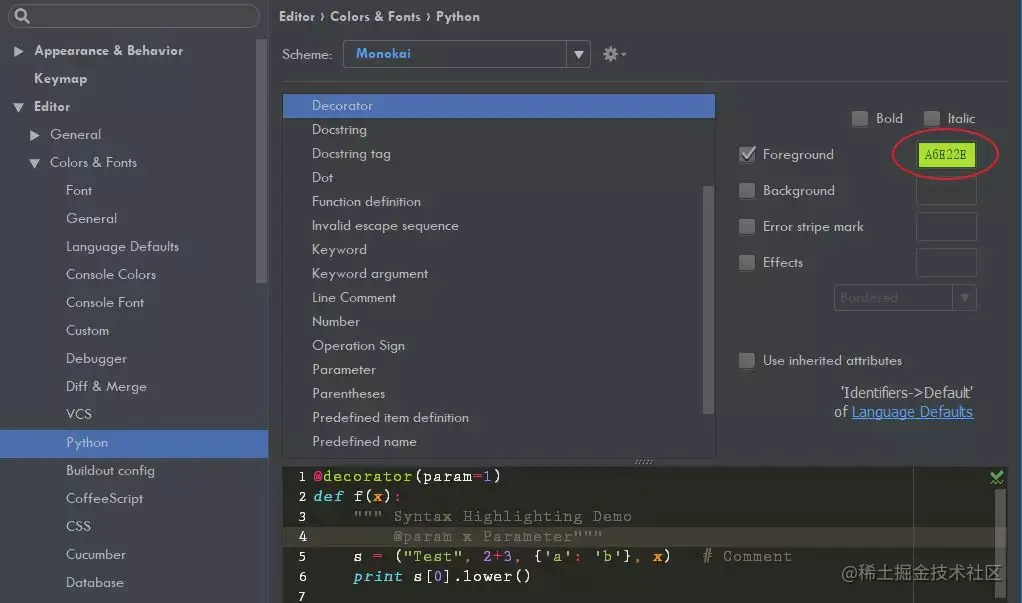Click @decorator in the code preview
1022x603 pixels.
[363, 477]
